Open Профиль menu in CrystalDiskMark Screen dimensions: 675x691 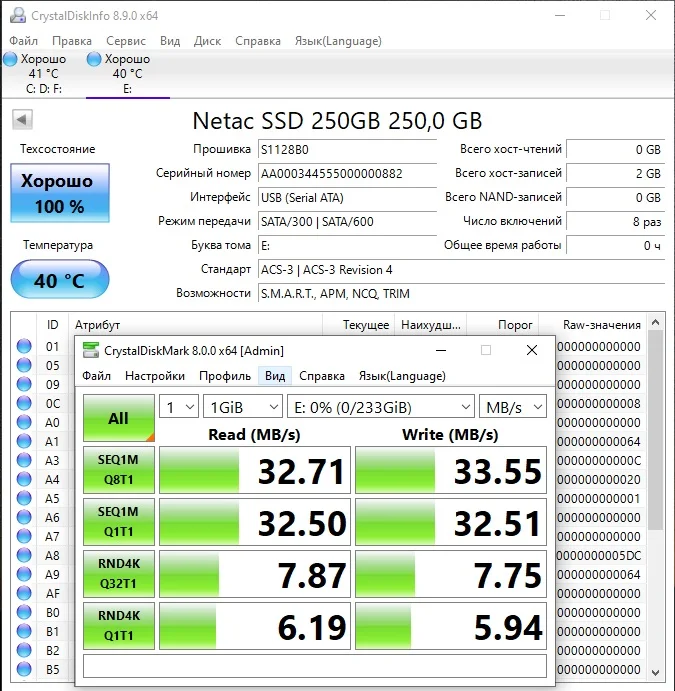[x=225, y=376]
